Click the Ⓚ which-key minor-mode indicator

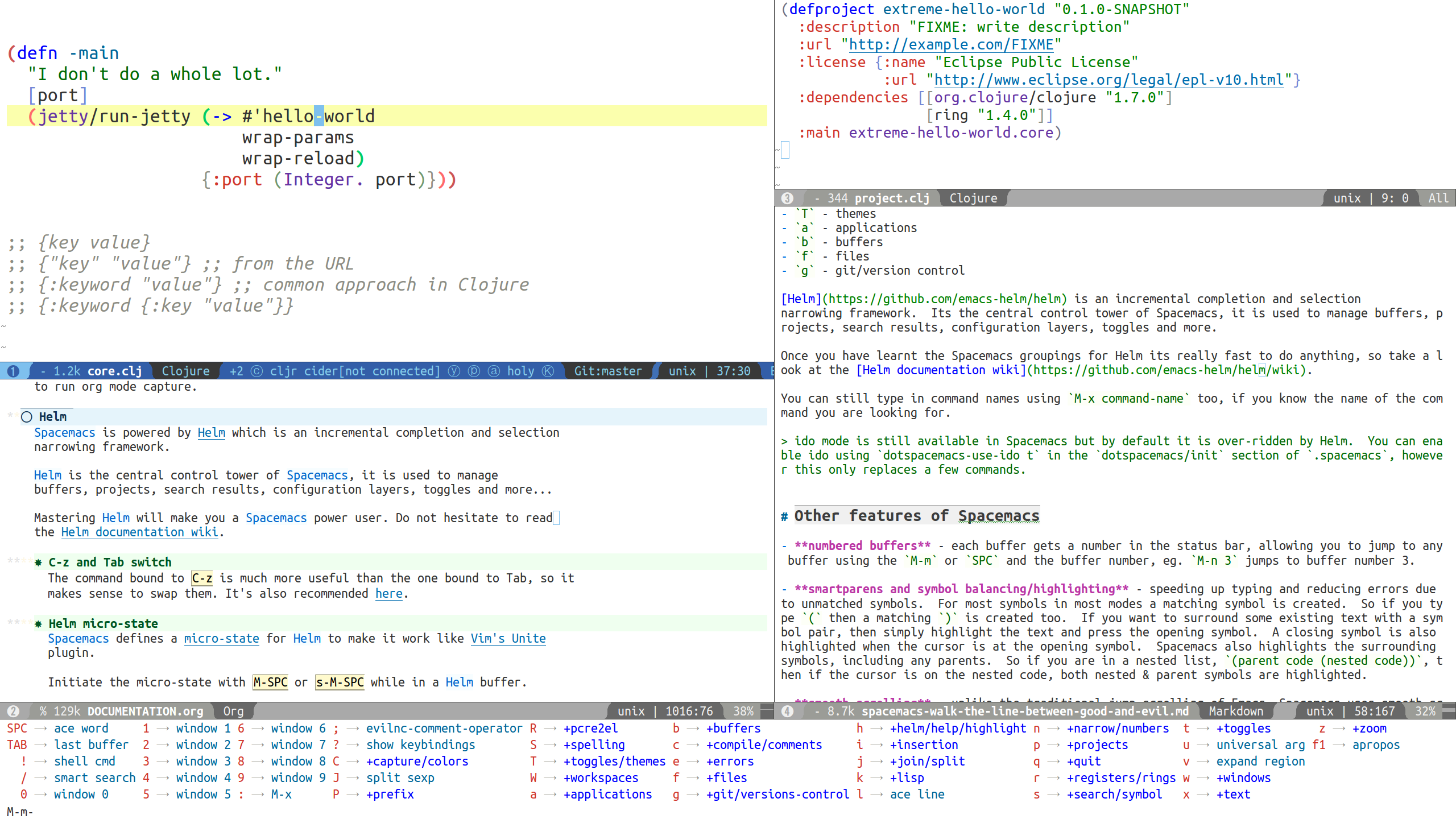click(x=548, y=371)
